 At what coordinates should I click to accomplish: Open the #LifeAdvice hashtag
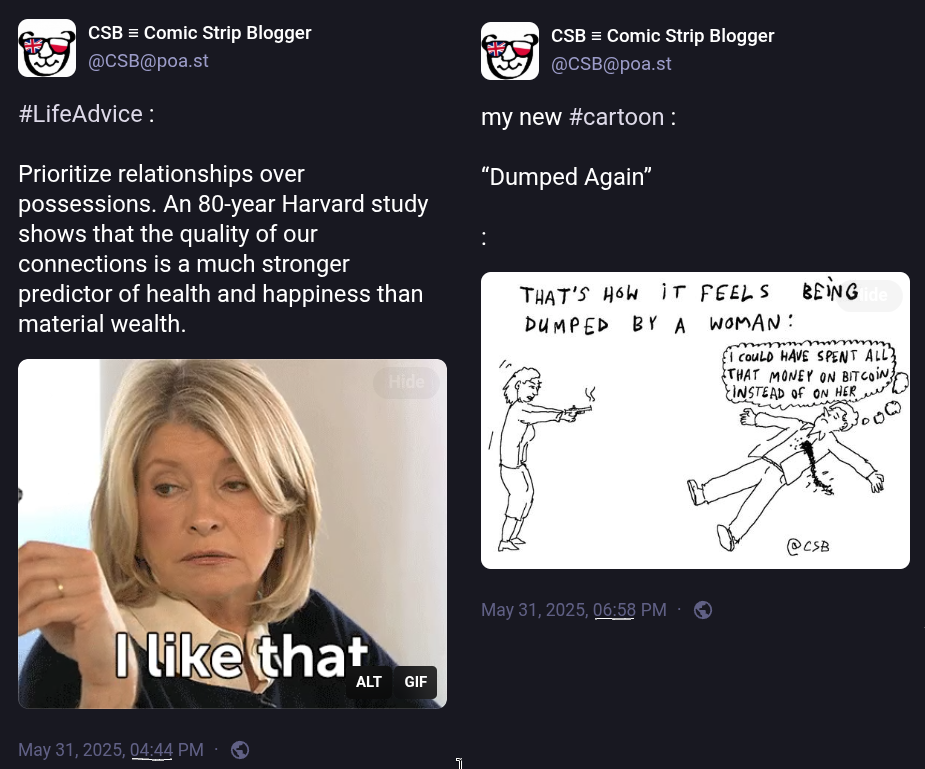point(81,114)
